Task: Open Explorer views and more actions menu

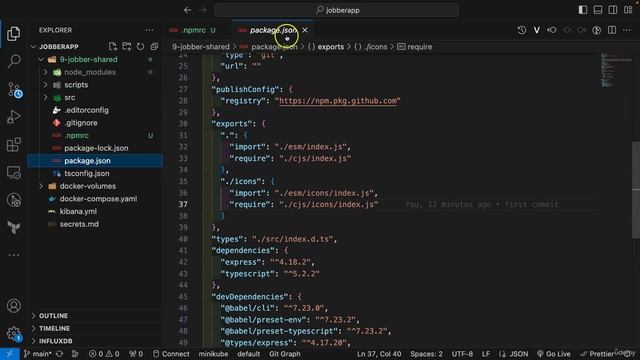Action: [x=149, y=30]
